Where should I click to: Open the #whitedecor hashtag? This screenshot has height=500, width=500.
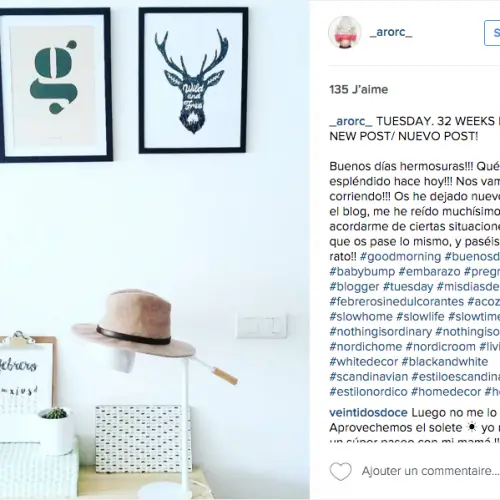pyautogui.click(x=364, y=361)
